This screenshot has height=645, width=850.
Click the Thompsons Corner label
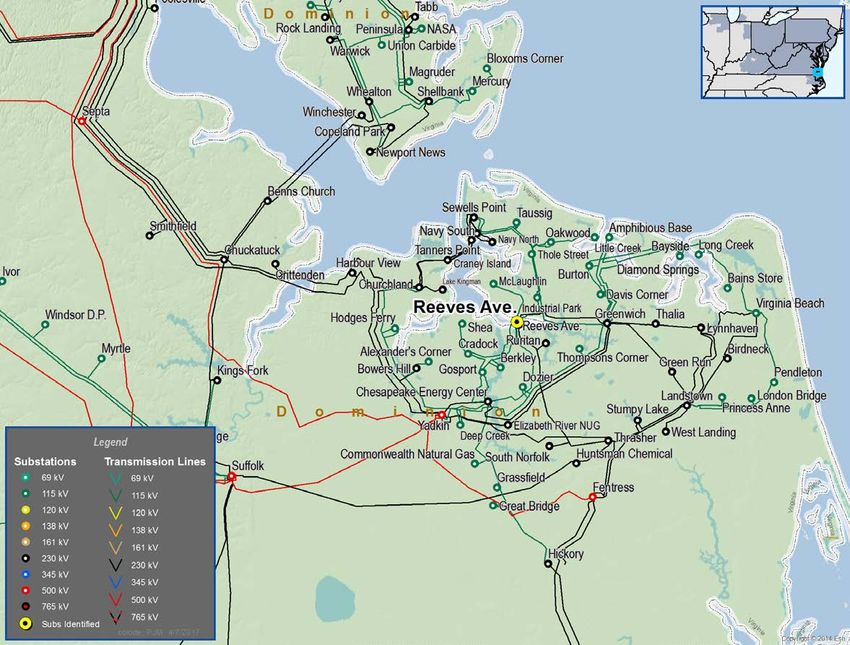point(602,357)
